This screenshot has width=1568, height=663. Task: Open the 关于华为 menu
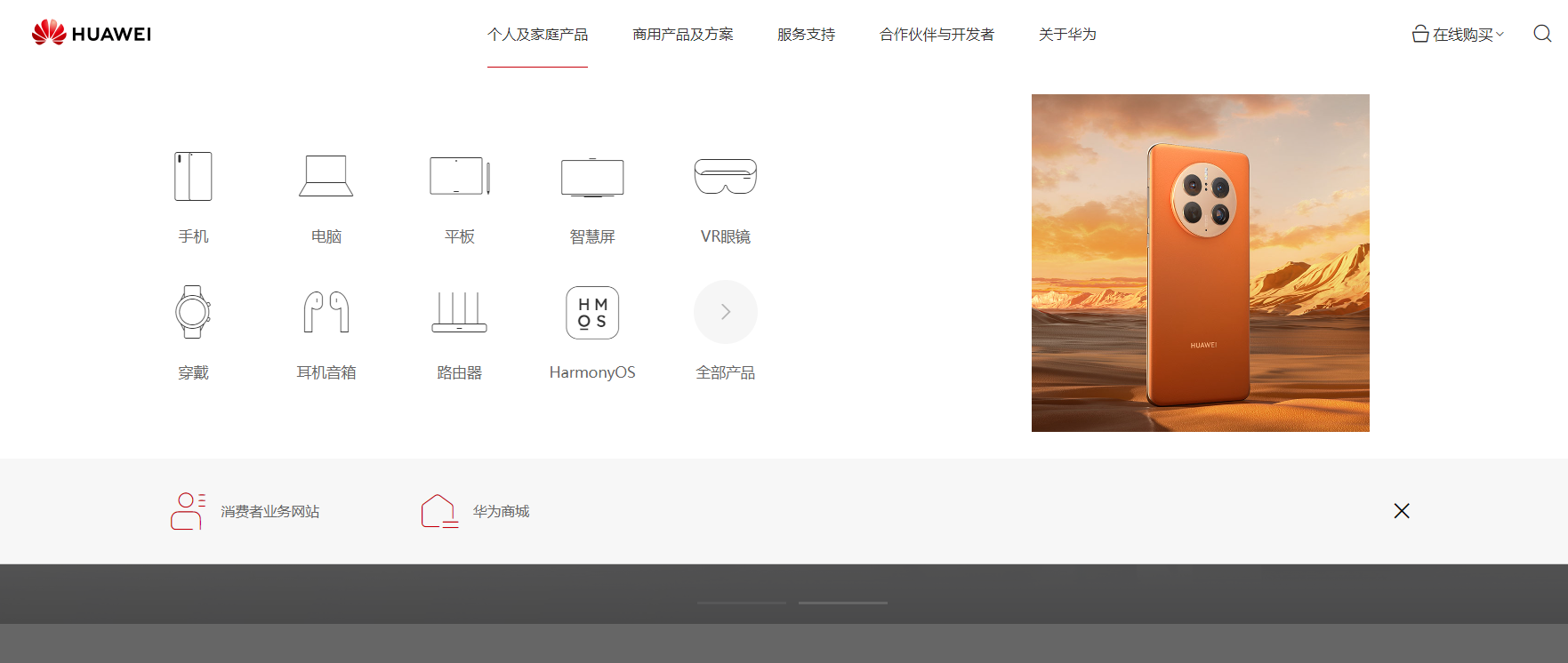(x=1067, y=34)
